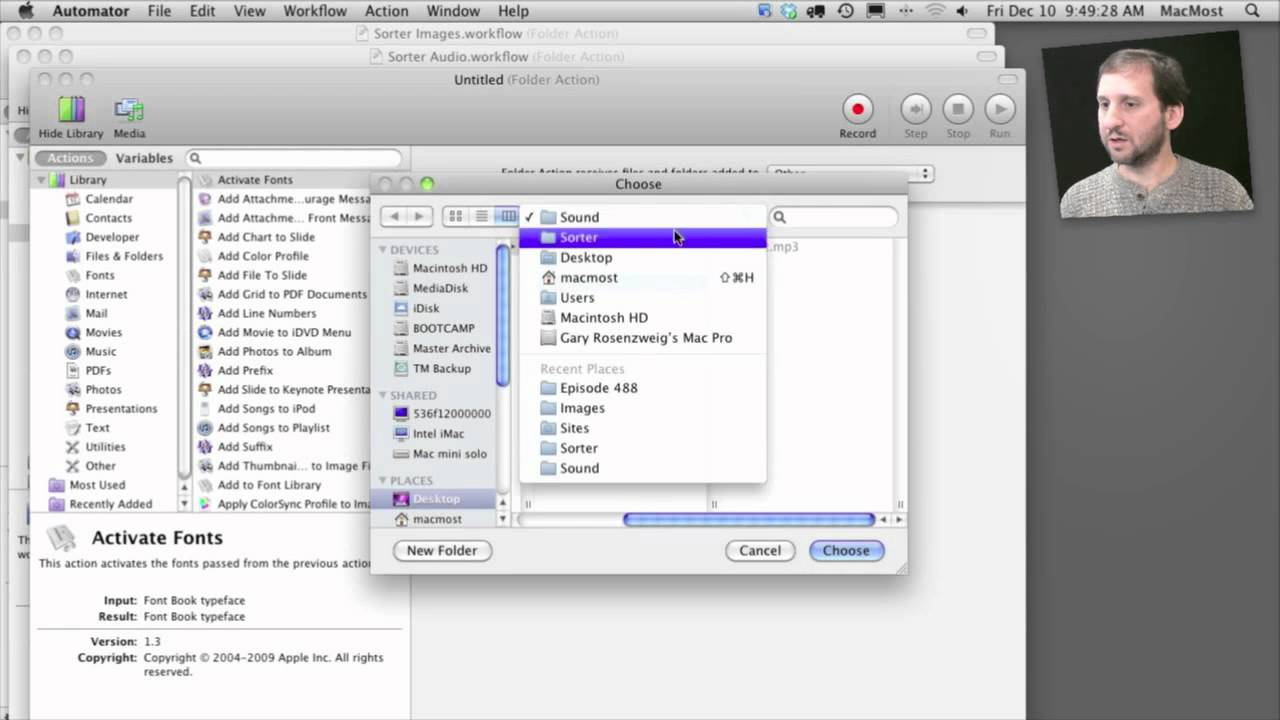This screenshot has height=720, width=1280.
Task: Open the Workflow menu
Action: (315, 11)
